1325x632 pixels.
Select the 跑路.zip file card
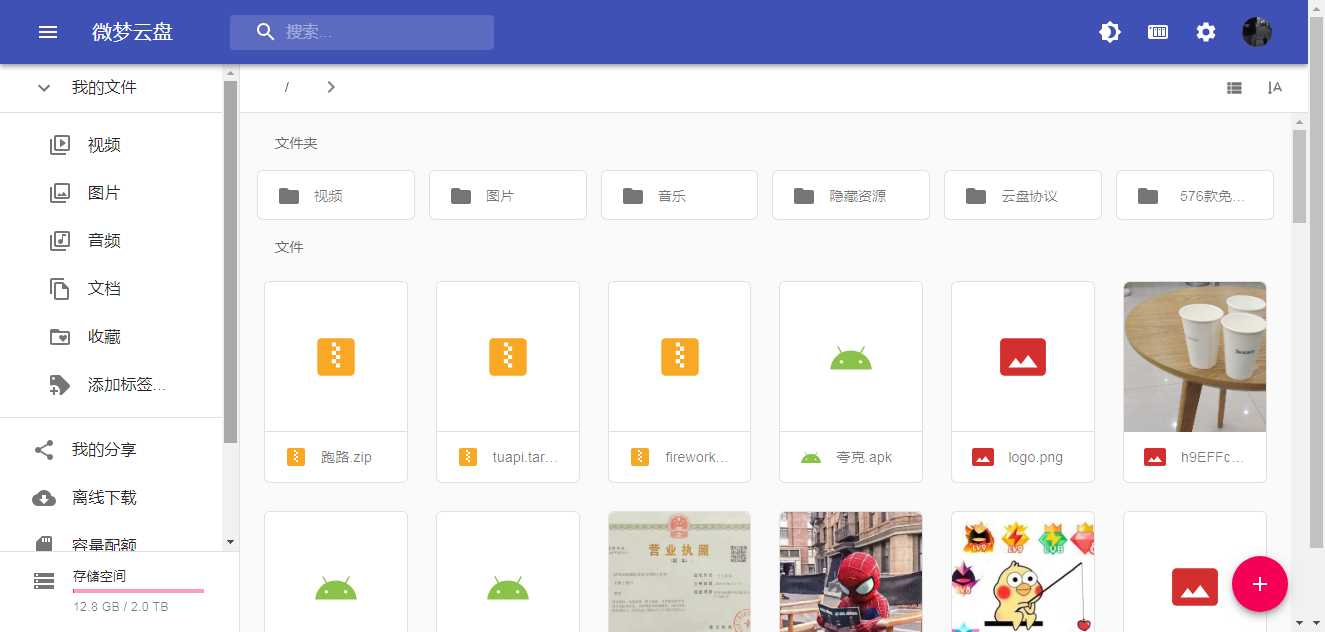(x=336, y=382)
